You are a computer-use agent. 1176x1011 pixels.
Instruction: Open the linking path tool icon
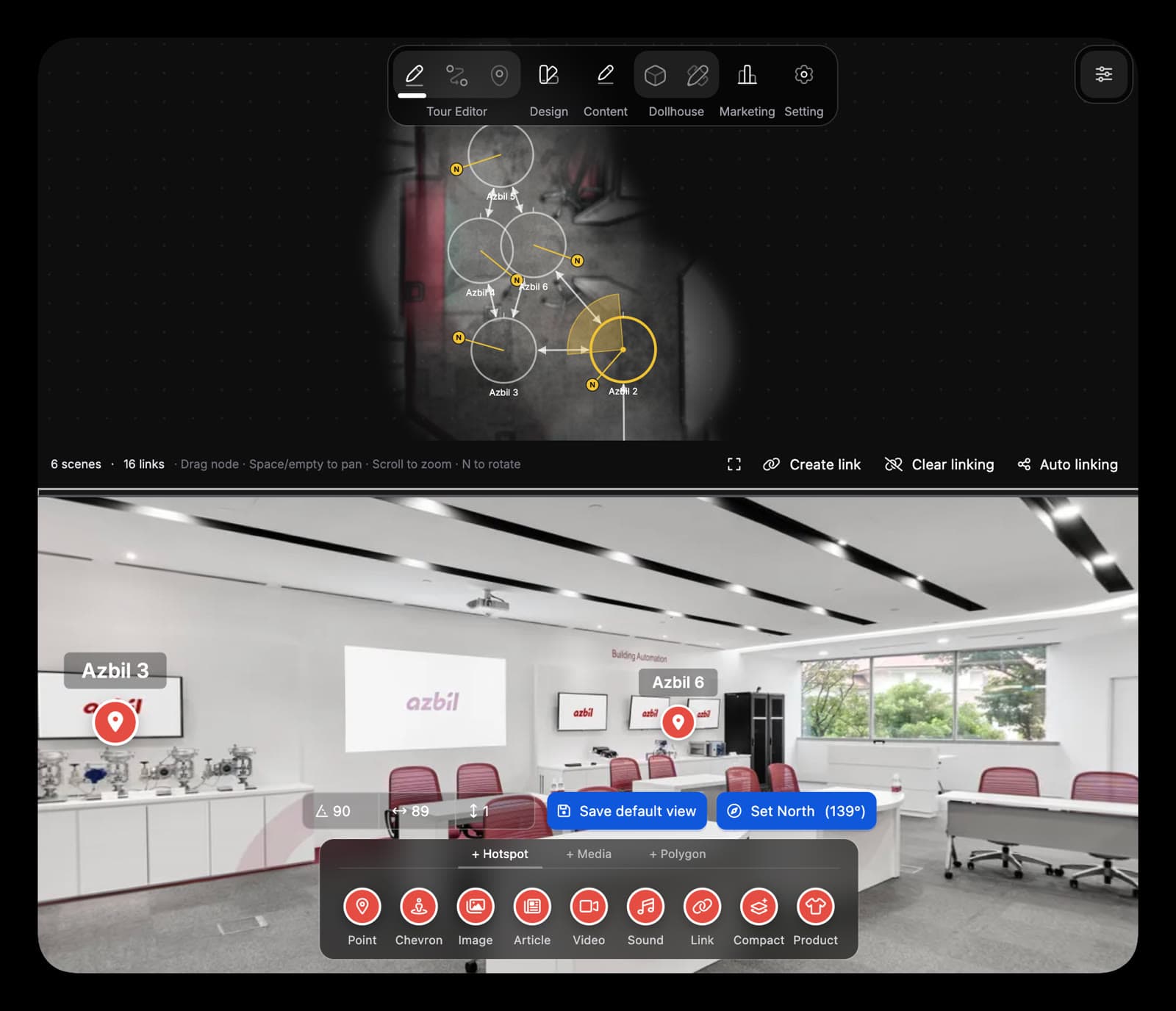pos(456,75)
